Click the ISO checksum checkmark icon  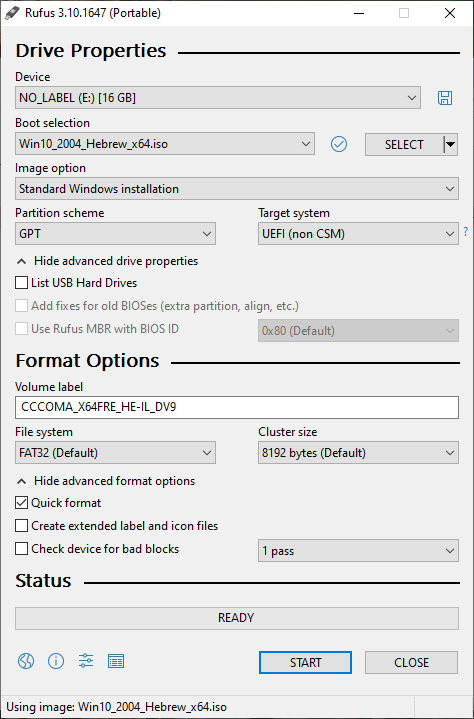339,144
